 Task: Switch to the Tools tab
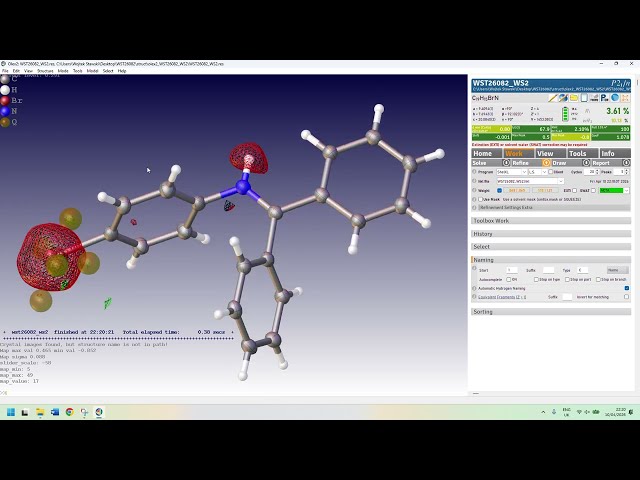[583, 153]
